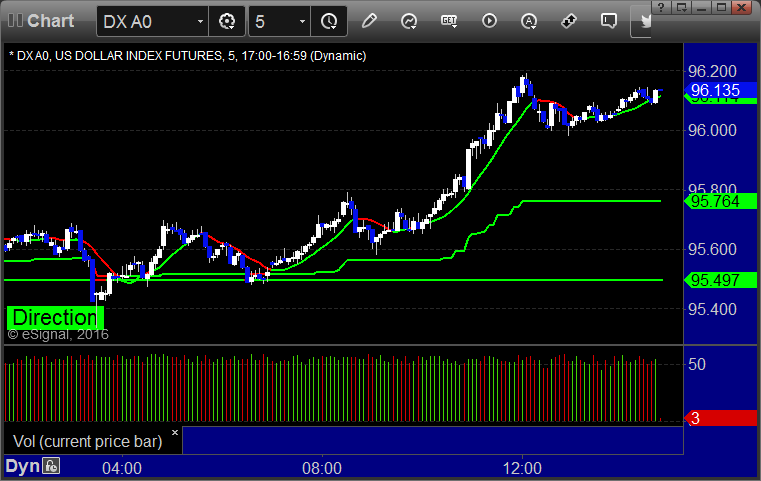The height and width of the screenshot is (481, 761).
Task: Expand the DX A0 symbol dropdown arrow
Action: tap(200, 22)
